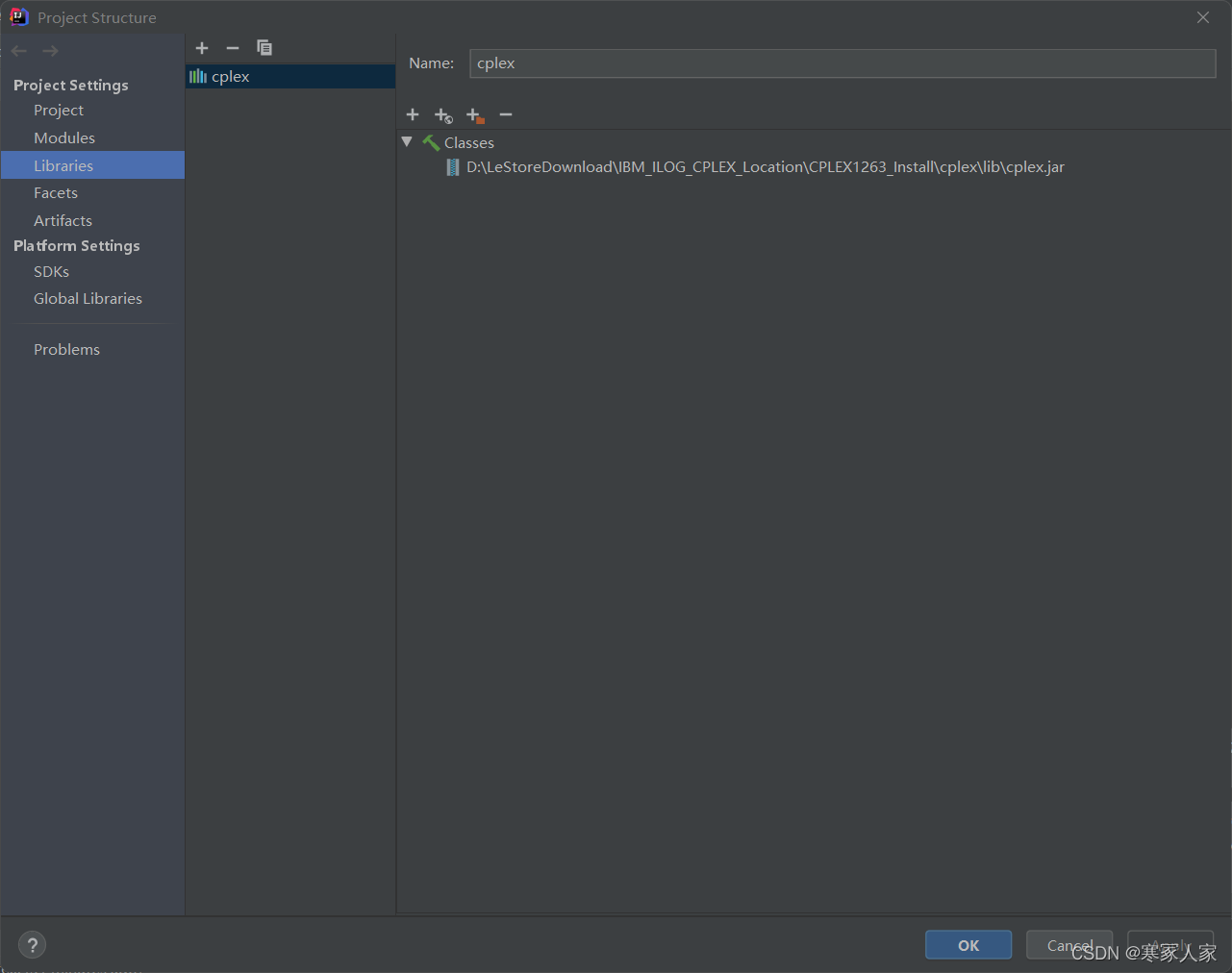
Task: Open help with the question mark
Action: (32, 945)
